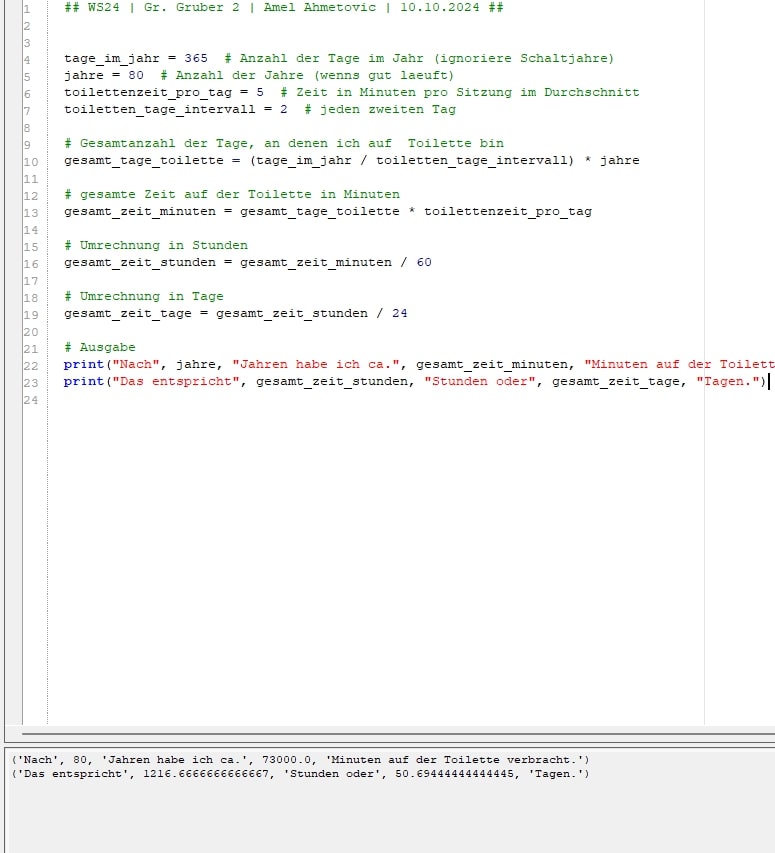
Task: Click the value 80 in jahre line
Action: pos(136,75)
